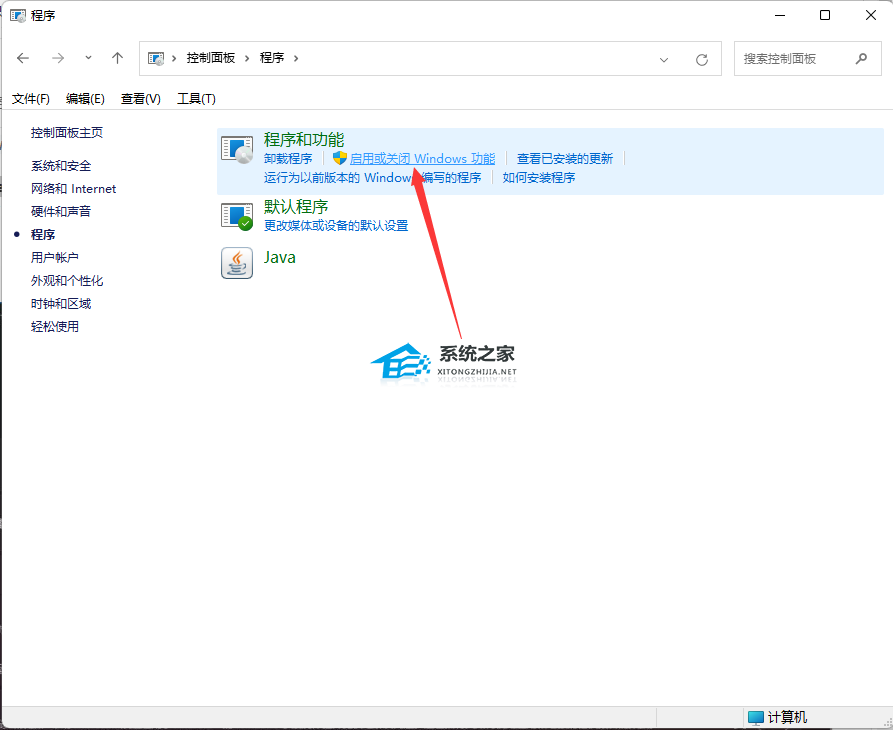
Task: Open the 默认程序 heading
Action: [296, 206]
